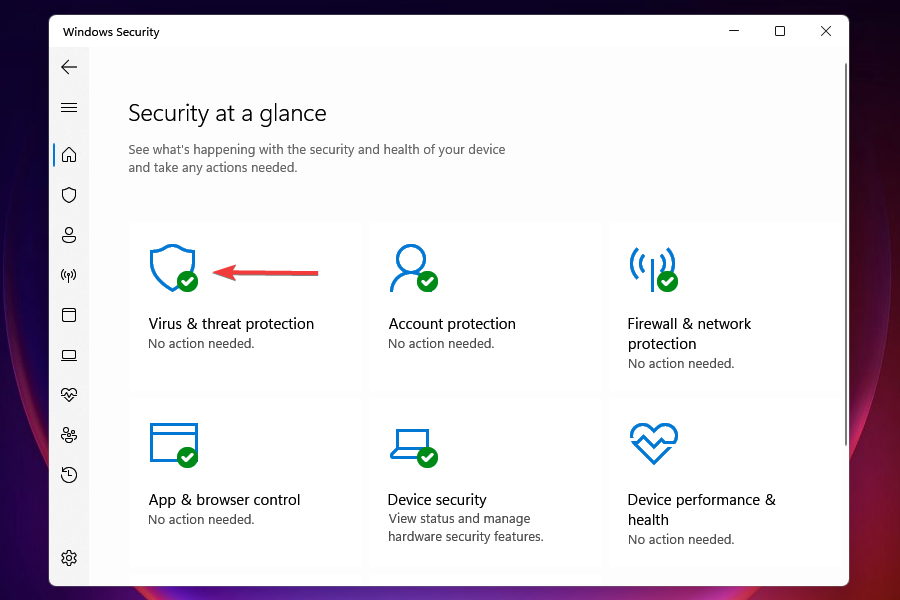Screen dimensions: 900x600
Task: Open the Firewall & network sidebar icon
Action: point(69,275)
